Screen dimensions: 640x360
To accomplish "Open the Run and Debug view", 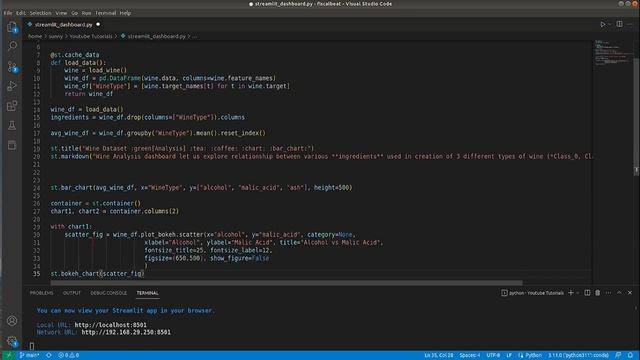I will pos(12,86).
